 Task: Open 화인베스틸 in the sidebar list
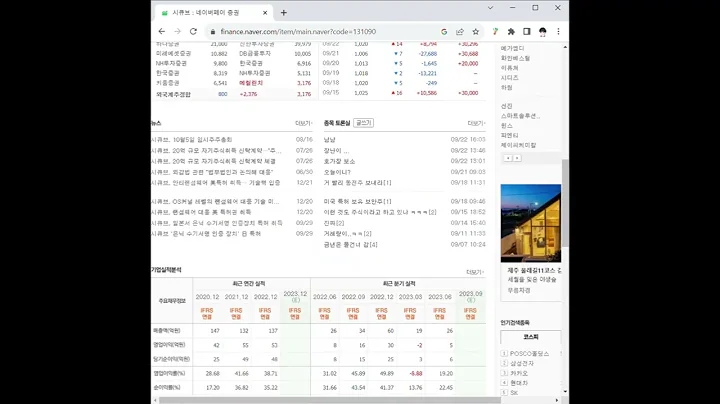515,58
